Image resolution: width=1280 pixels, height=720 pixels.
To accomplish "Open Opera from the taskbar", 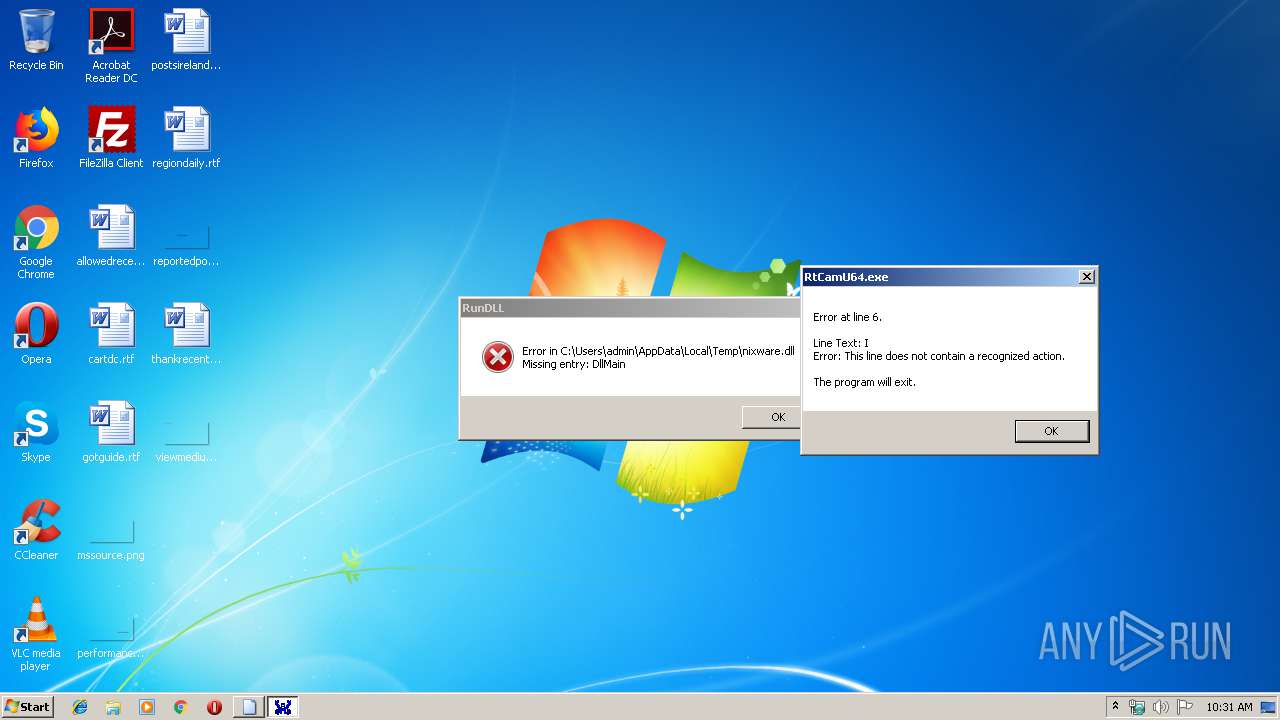I will click(214, 707).
